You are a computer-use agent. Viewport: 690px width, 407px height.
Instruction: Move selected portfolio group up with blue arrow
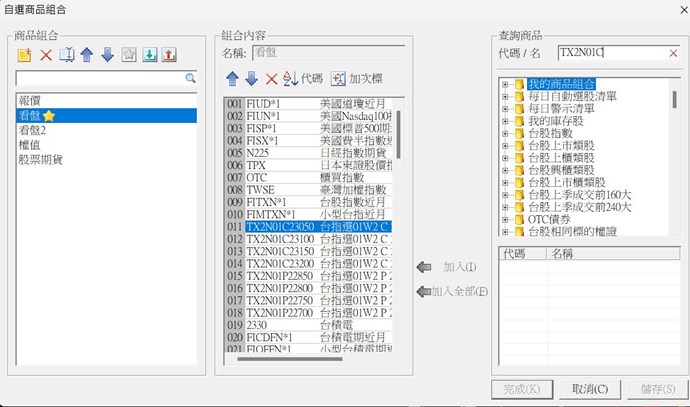[87, 54]
